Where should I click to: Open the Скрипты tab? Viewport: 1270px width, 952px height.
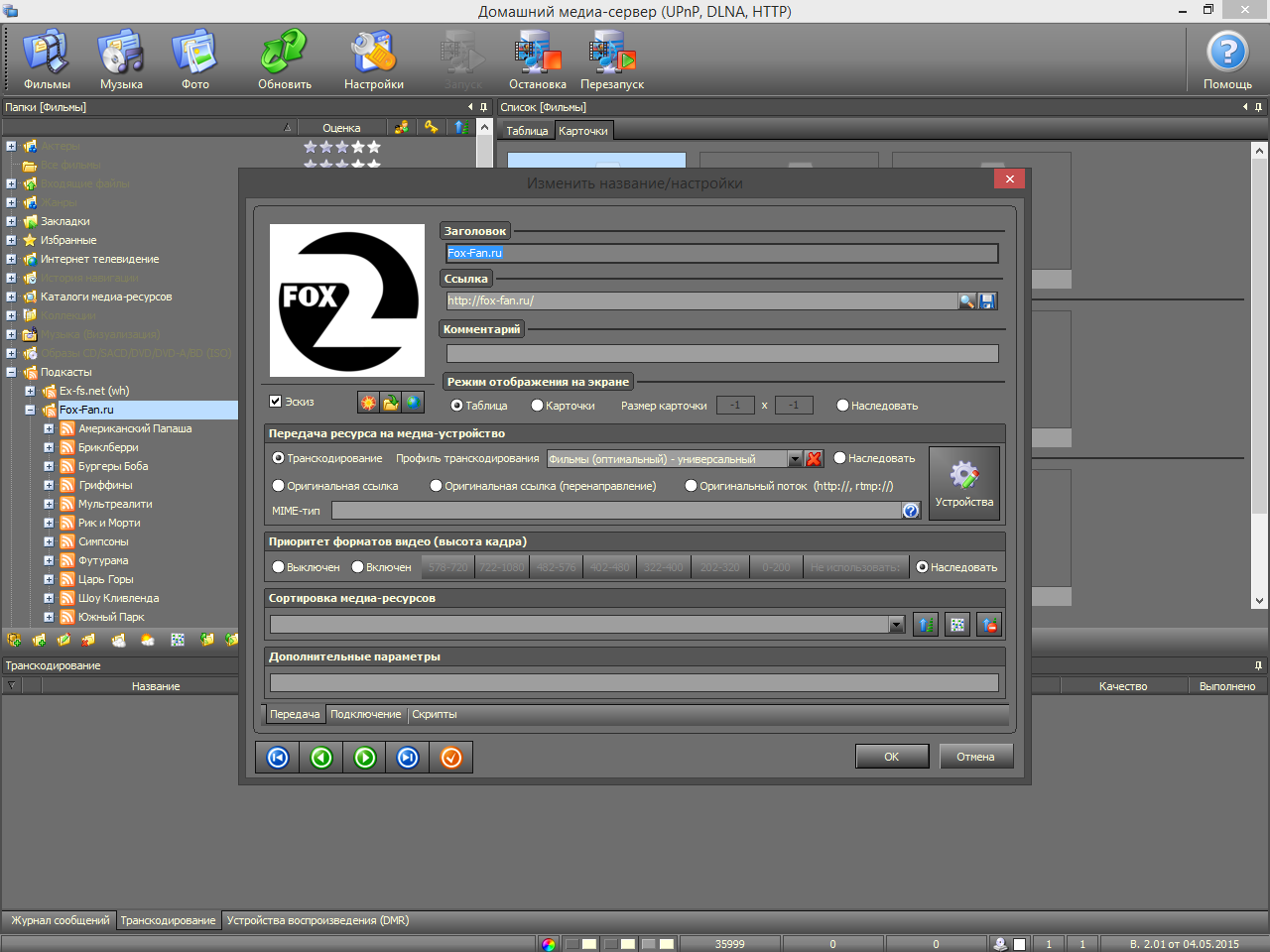pos(435,715)
